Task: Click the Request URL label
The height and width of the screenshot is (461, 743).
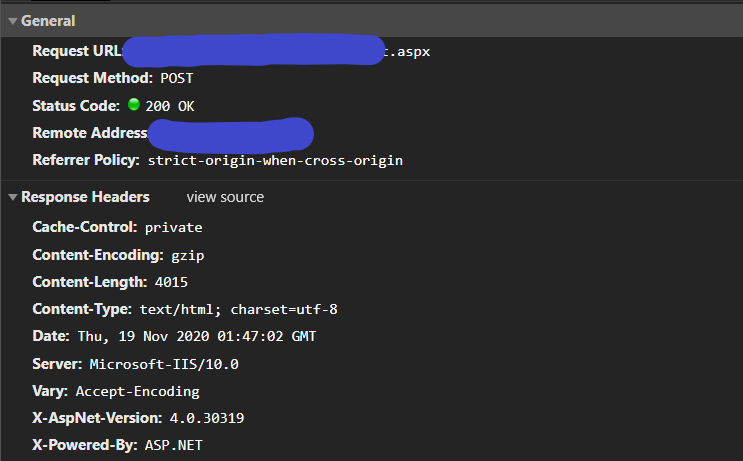Action: [77, 51]
